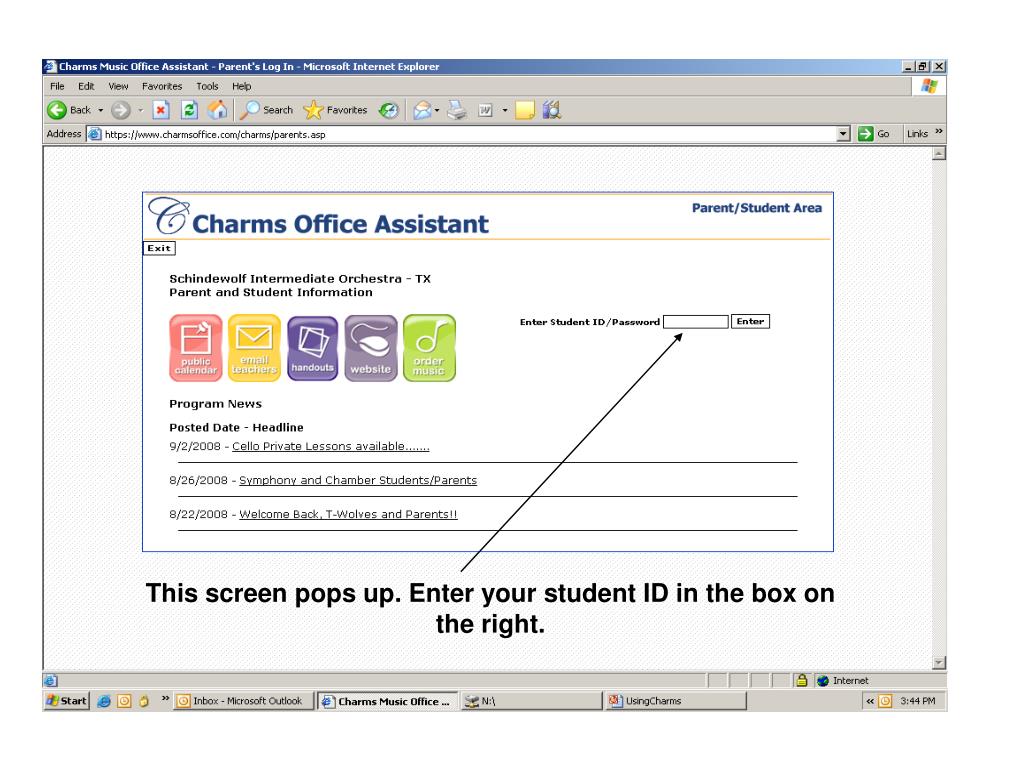The height and width of the screenshot is (768, 1024).
Task: Go to the Home page icon
Action: (x=217, y=110)
